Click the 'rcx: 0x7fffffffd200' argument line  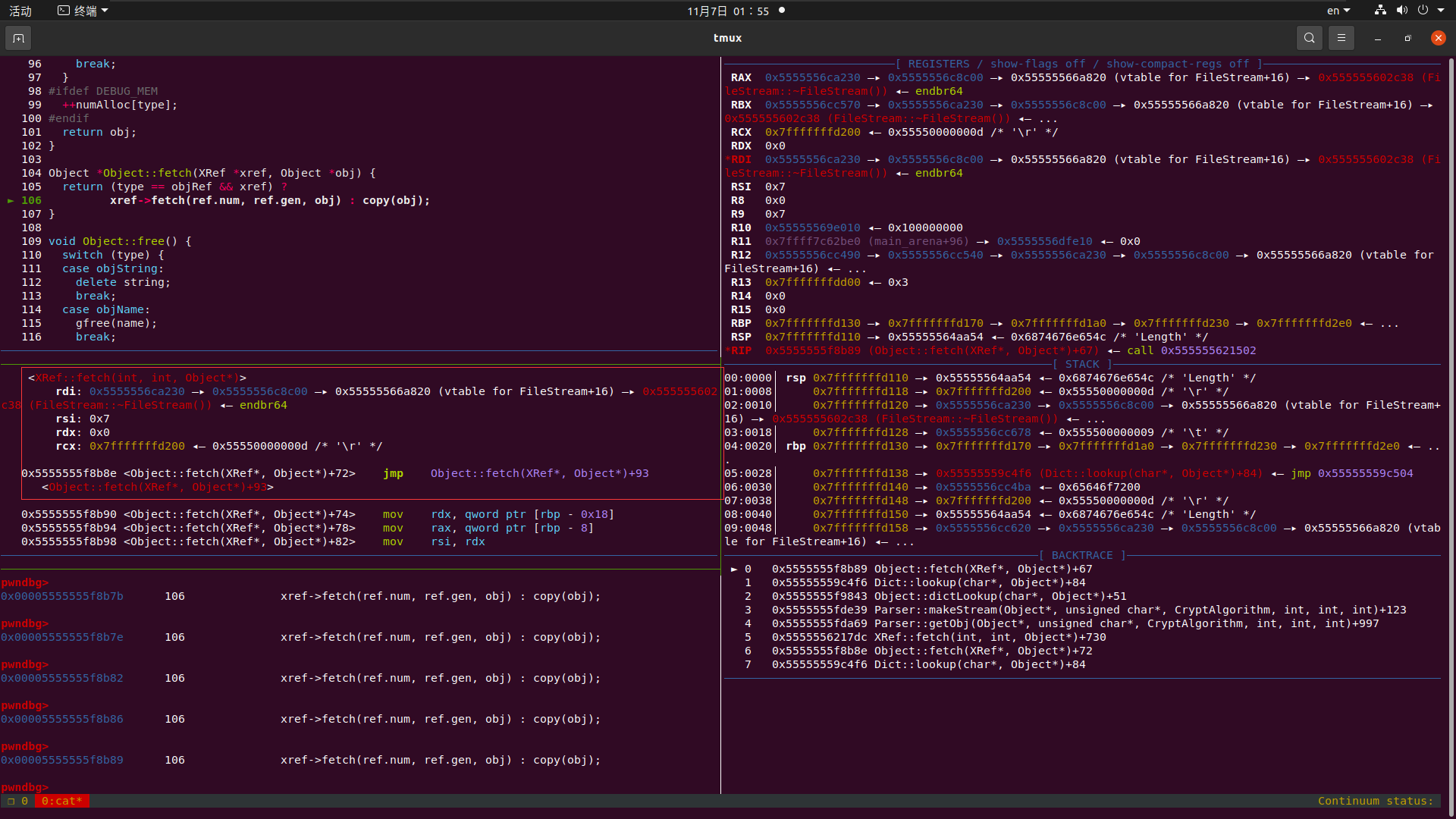coord(218,447)
